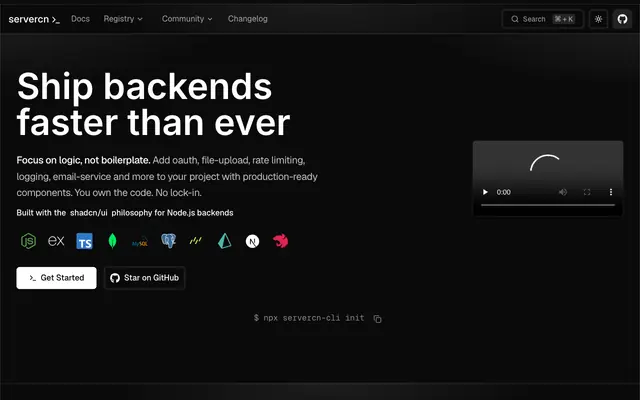This screenshot has height=400, width=640.
Task: Play the demo video
Action: click(x=485, y=192)
